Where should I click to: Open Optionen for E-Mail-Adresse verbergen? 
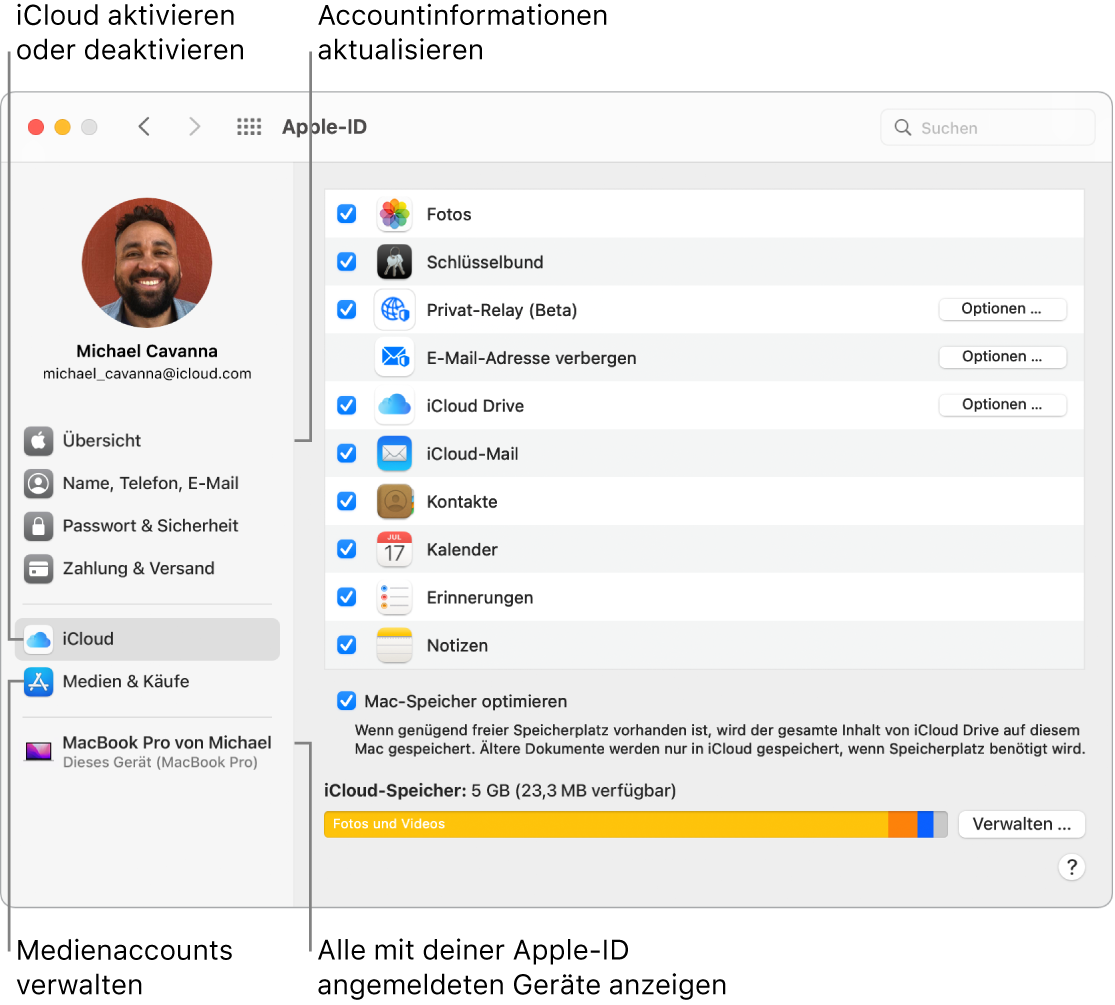click(1002, 357)
